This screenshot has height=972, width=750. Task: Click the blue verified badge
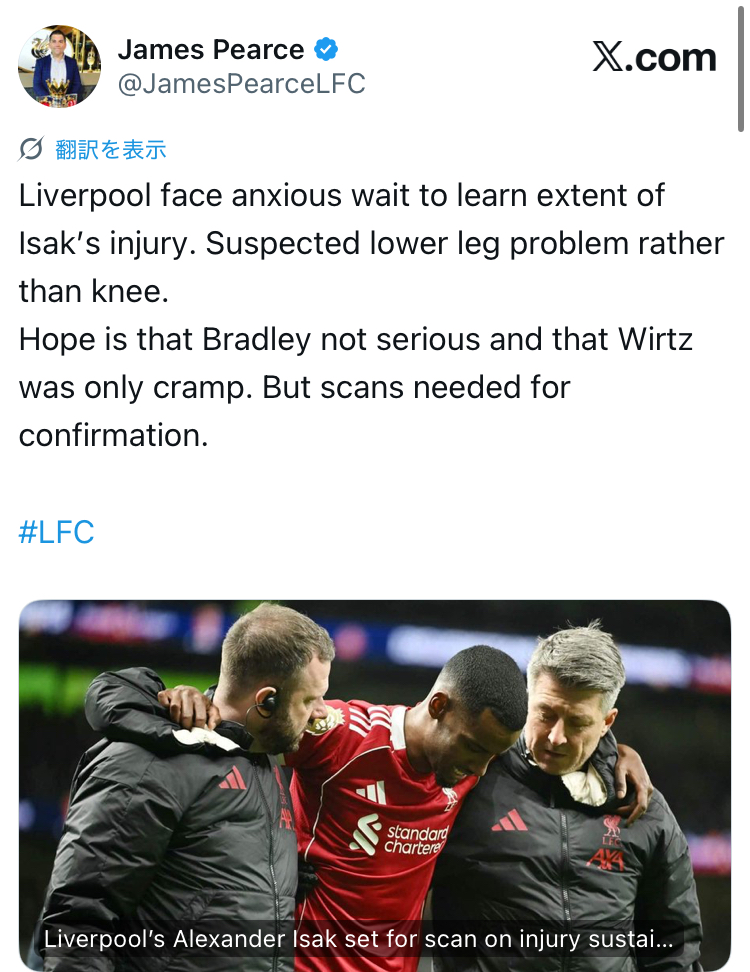click(326, 49)
